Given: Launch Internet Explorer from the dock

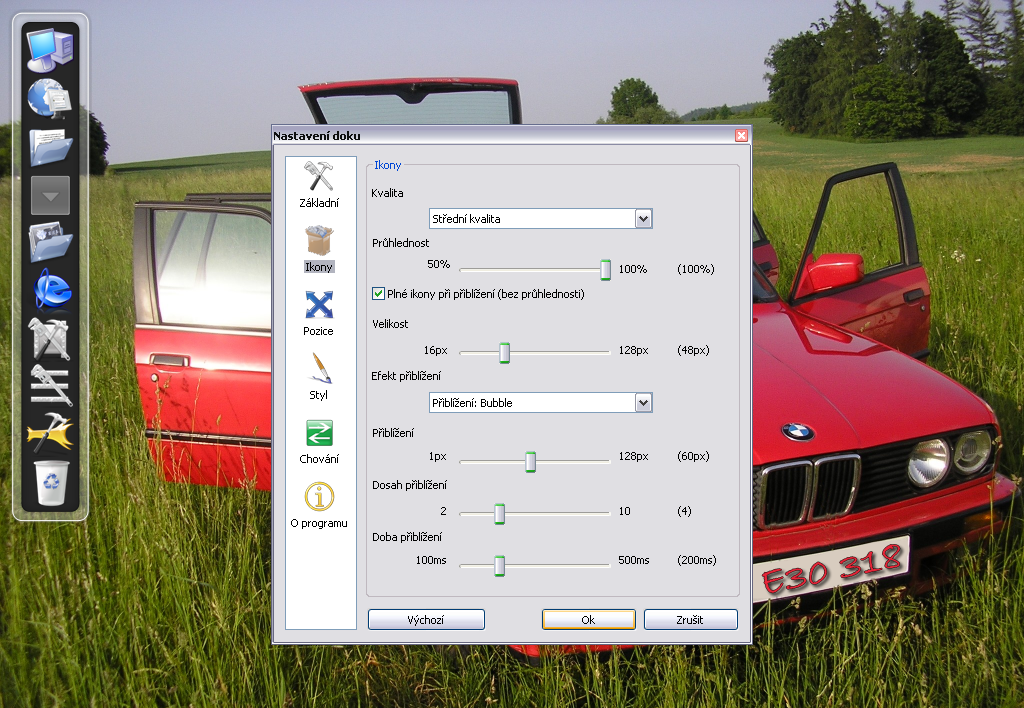Looking at the screenshot, I should pos(52,288).
